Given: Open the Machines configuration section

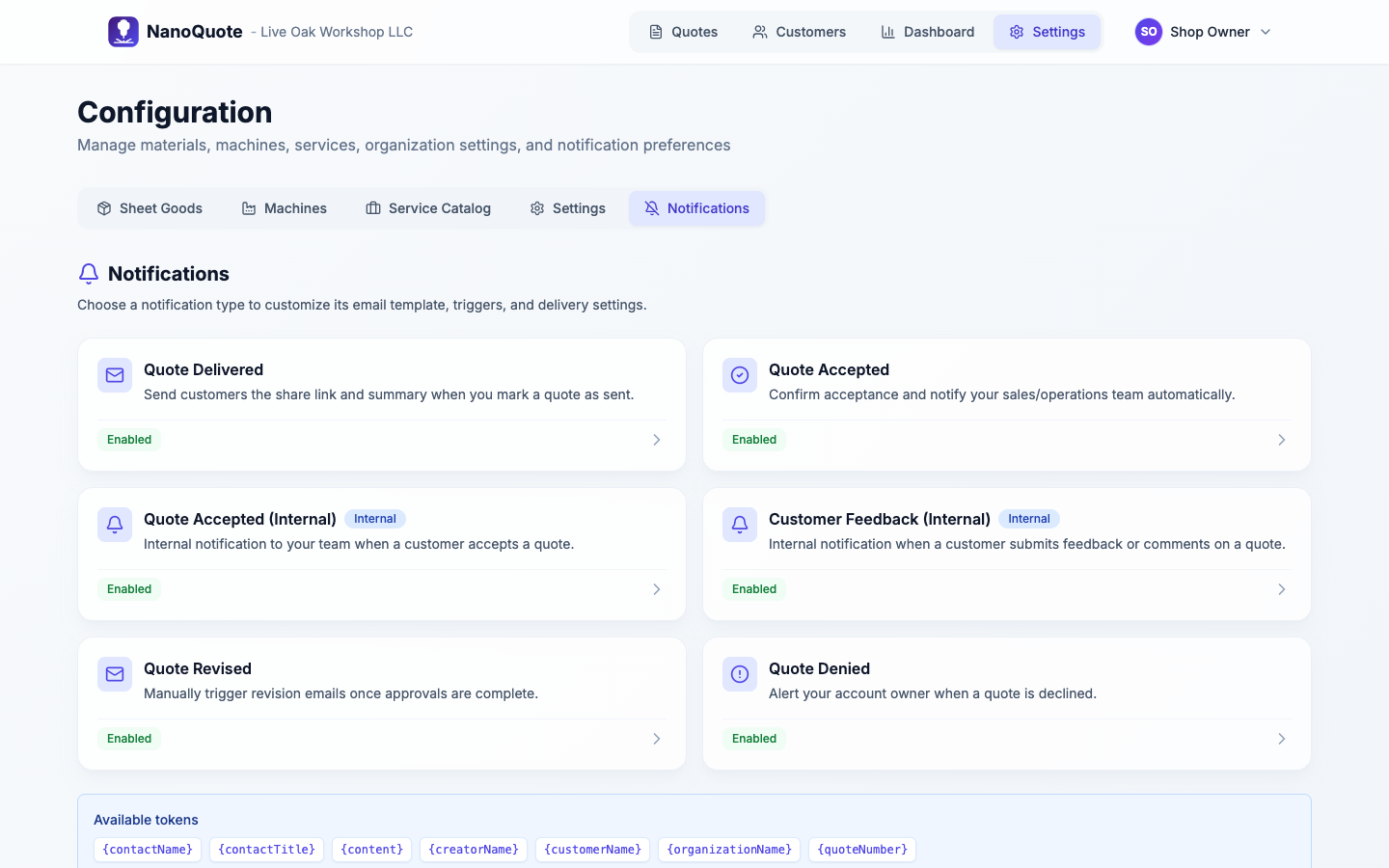Looking at the screenshot, I should 284,208.
